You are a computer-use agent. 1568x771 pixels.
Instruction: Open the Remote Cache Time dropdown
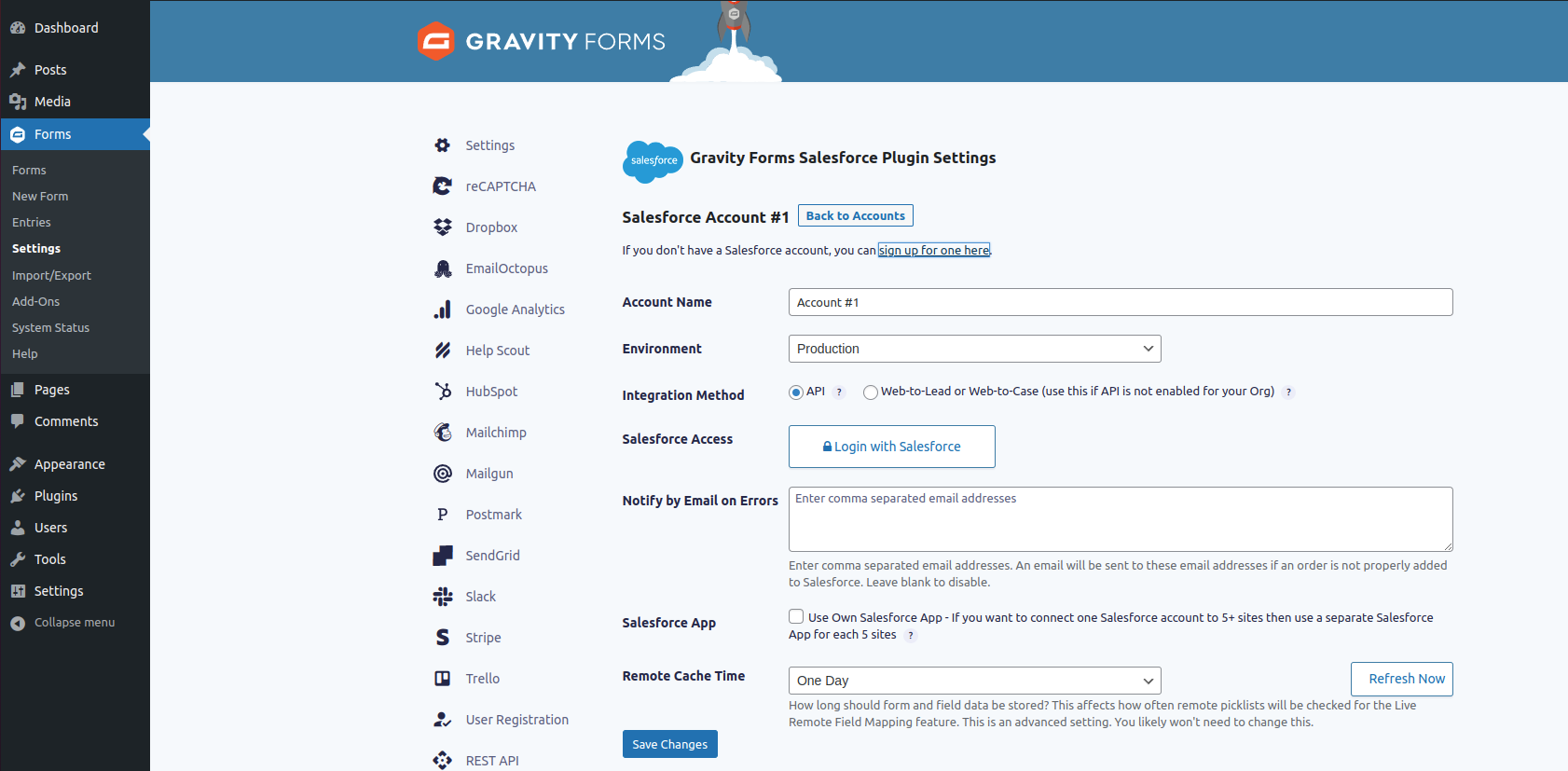974,681
